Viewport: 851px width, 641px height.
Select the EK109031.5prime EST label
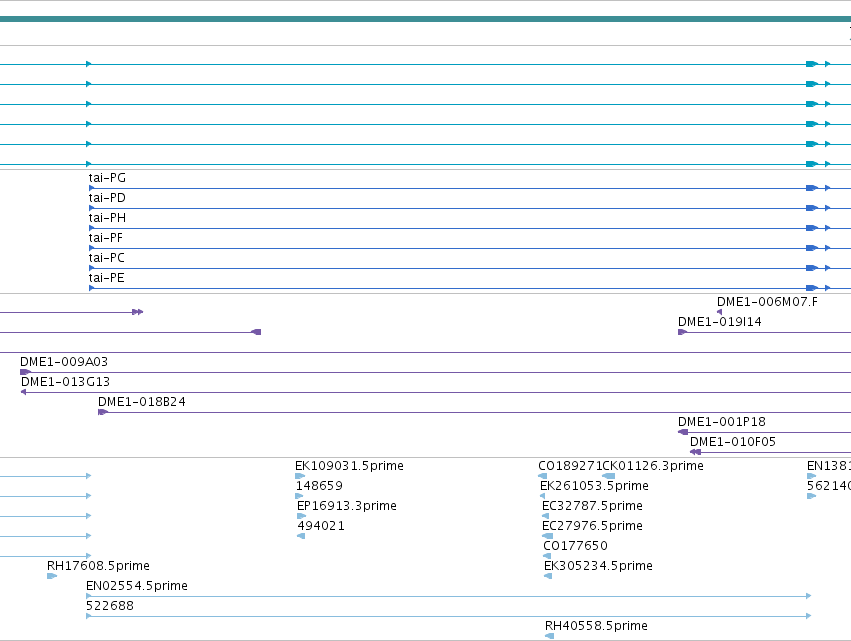[x=349, y=466]
